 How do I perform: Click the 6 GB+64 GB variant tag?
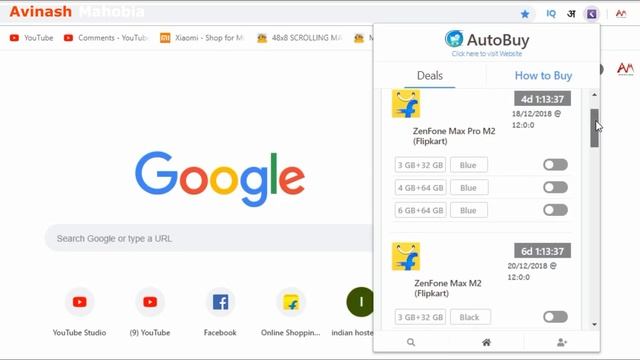[420, 210]
